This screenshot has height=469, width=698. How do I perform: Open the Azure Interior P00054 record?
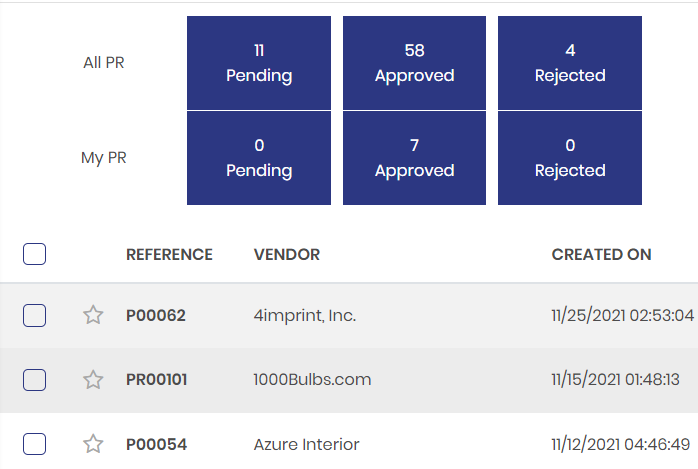pos(156,444)
